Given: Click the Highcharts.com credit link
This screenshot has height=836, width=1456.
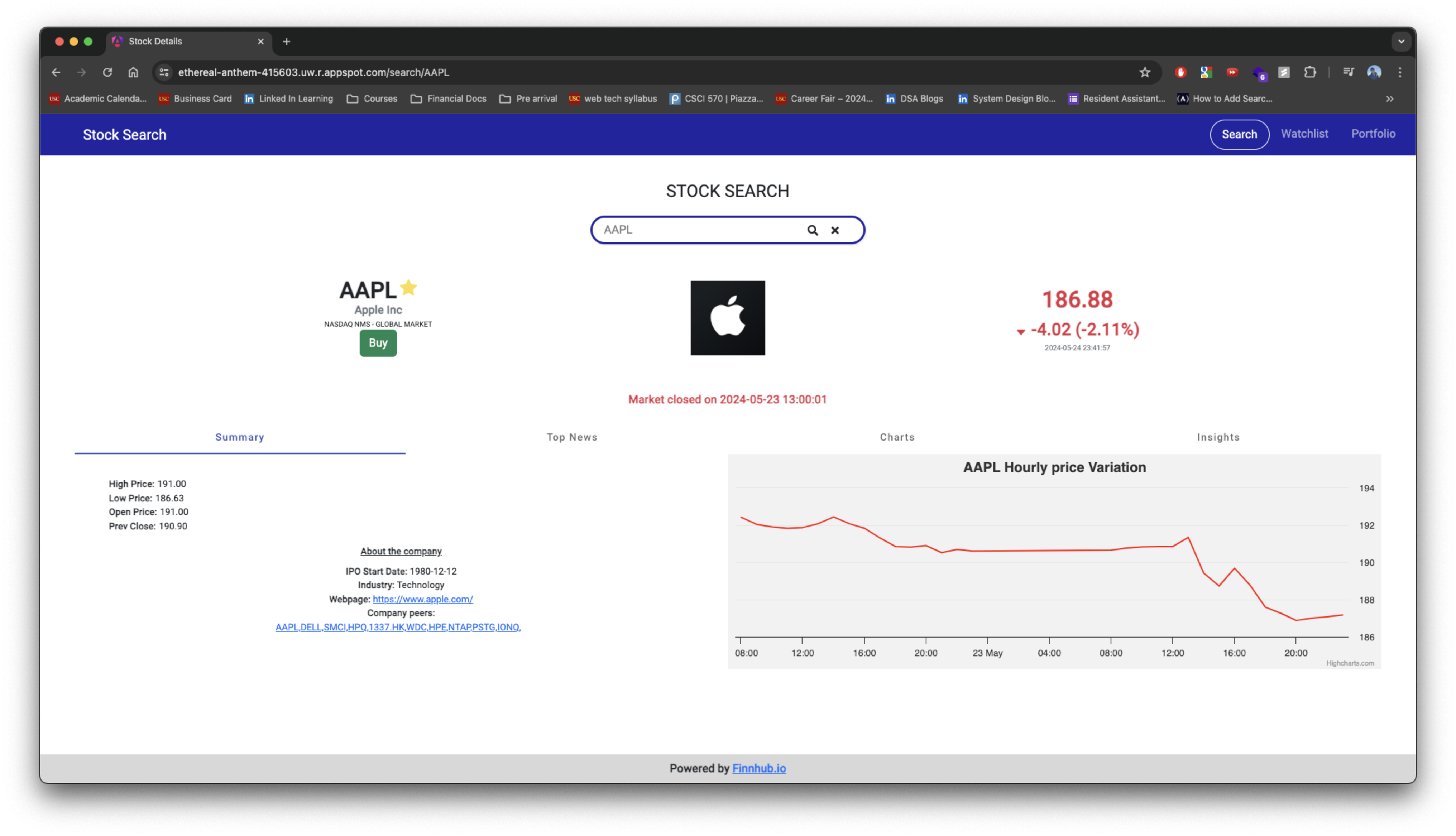Looking at the screenshot, I should tap(1349, 663).
